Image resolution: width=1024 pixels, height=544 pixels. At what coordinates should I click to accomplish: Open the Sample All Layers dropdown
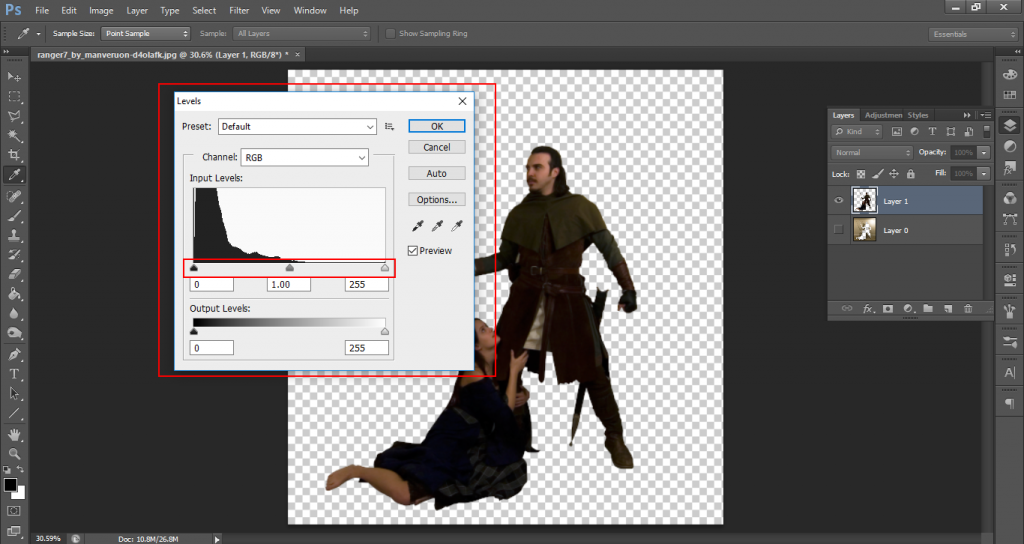point(302,33)
